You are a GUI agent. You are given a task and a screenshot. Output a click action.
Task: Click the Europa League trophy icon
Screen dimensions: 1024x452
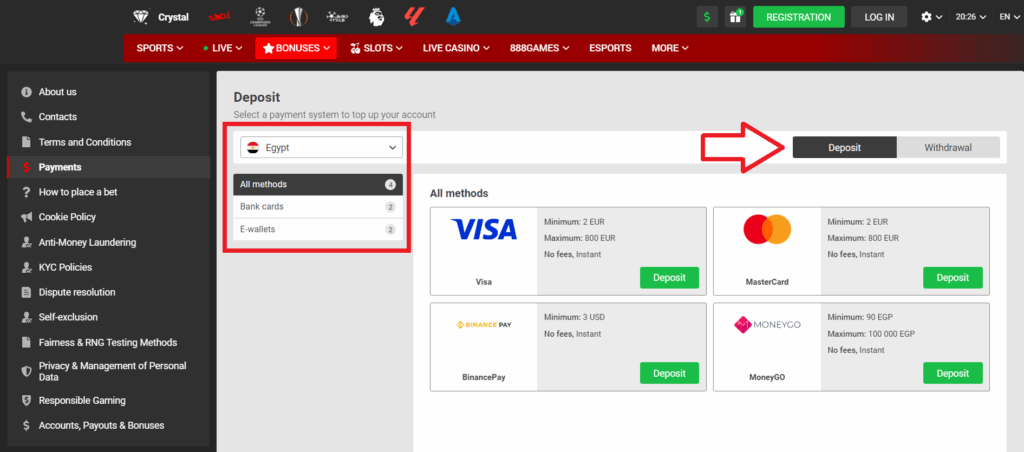(x=298, y=17)
